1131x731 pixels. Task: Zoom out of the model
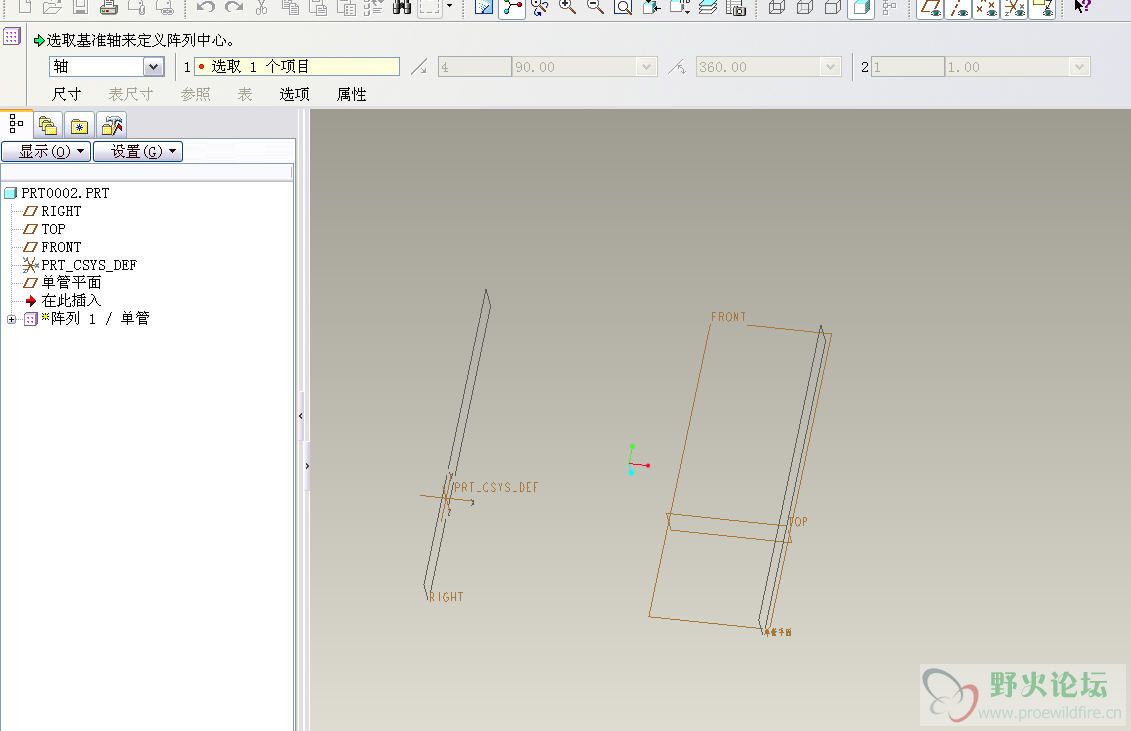point(596,6)
